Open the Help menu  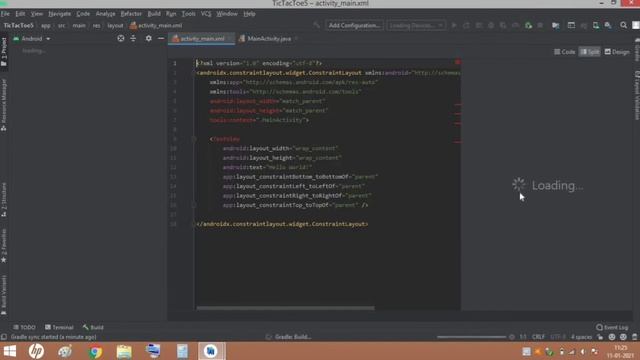249,13
